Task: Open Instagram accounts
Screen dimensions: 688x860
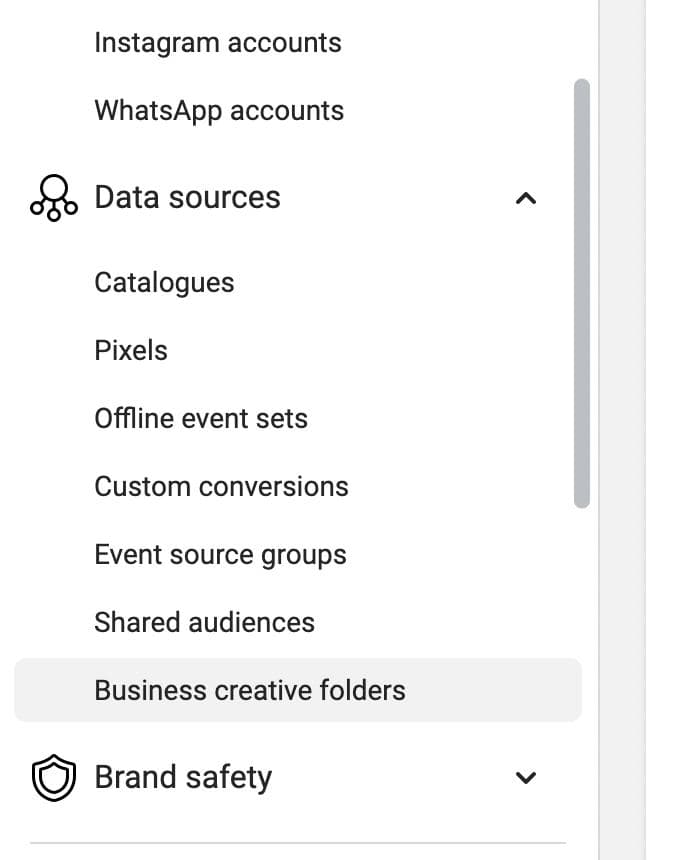Action: click(217, 43)
